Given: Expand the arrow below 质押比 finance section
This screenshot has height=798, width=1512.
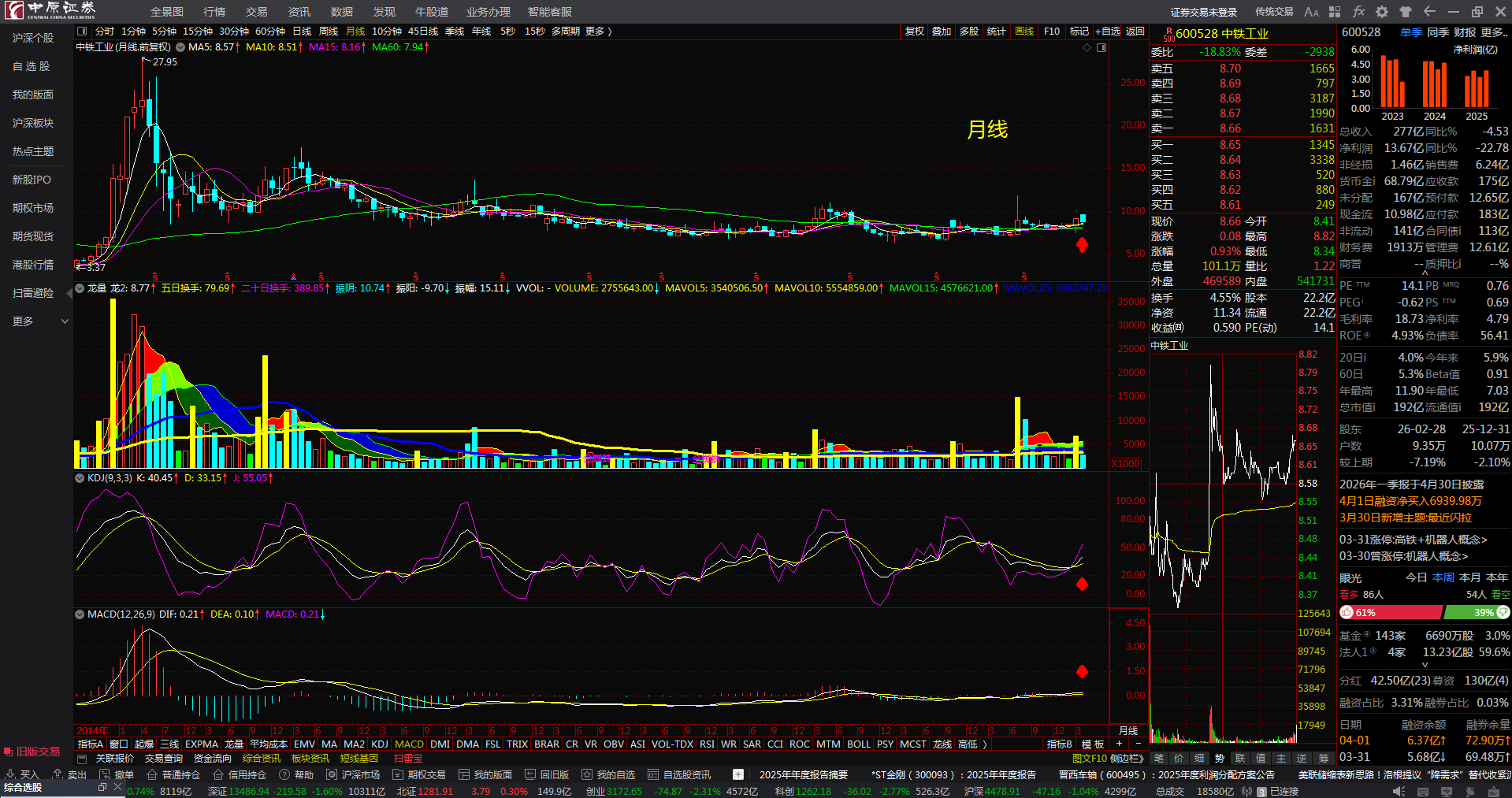Looking at the screenshot, I should coord(1425,273).
